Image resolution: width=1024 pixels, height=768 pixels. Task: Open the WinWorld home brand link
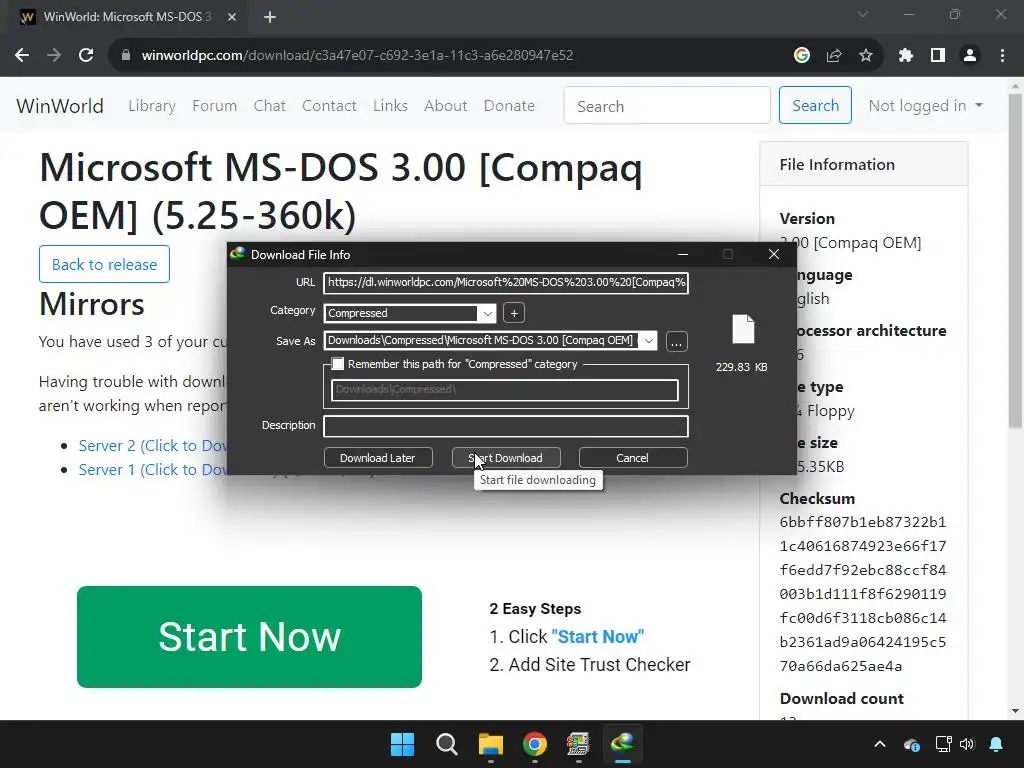(x=60, y=106)
